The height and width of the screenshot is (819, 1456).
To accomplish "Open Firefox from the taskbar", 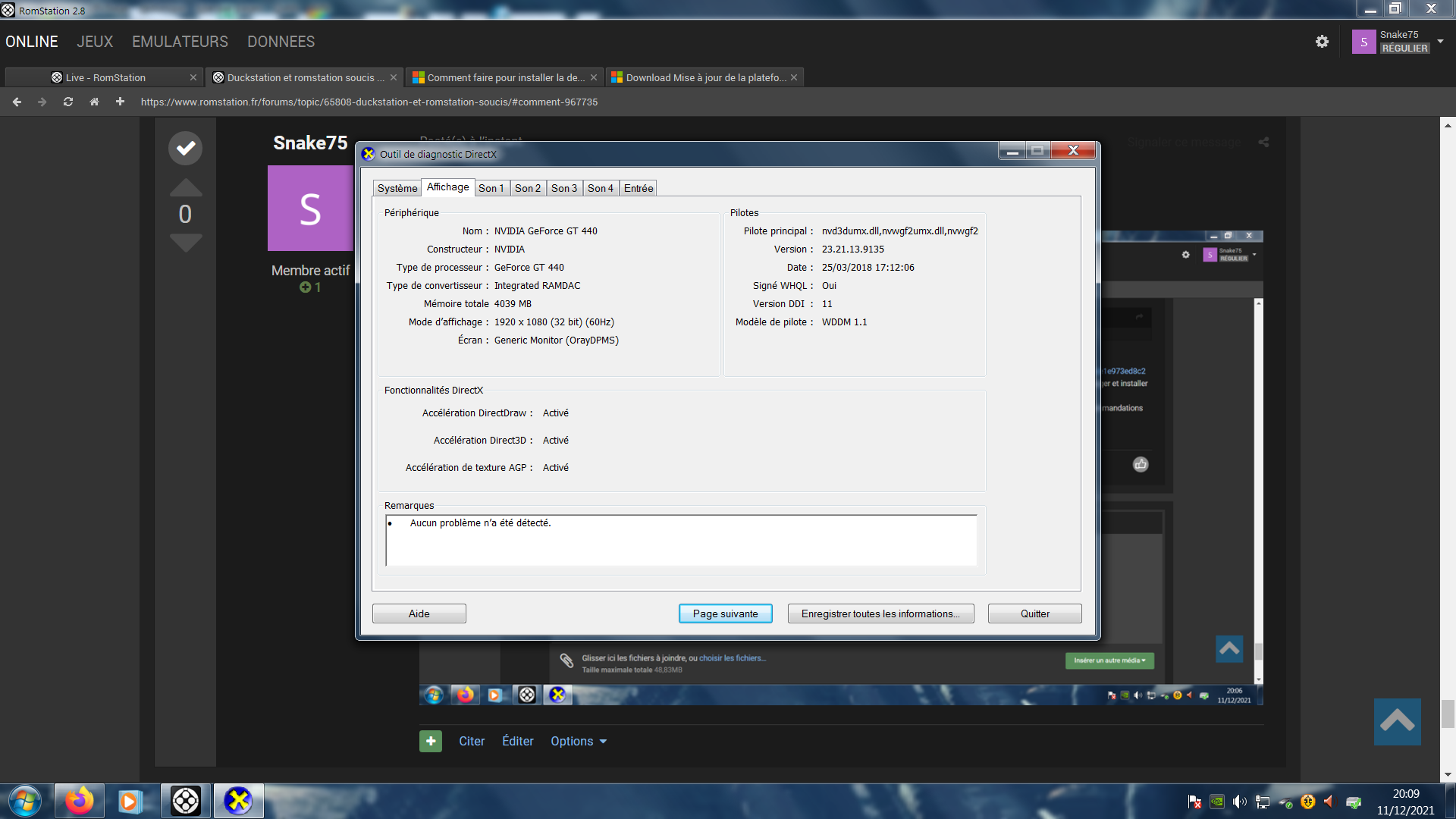I will [80, 801].
